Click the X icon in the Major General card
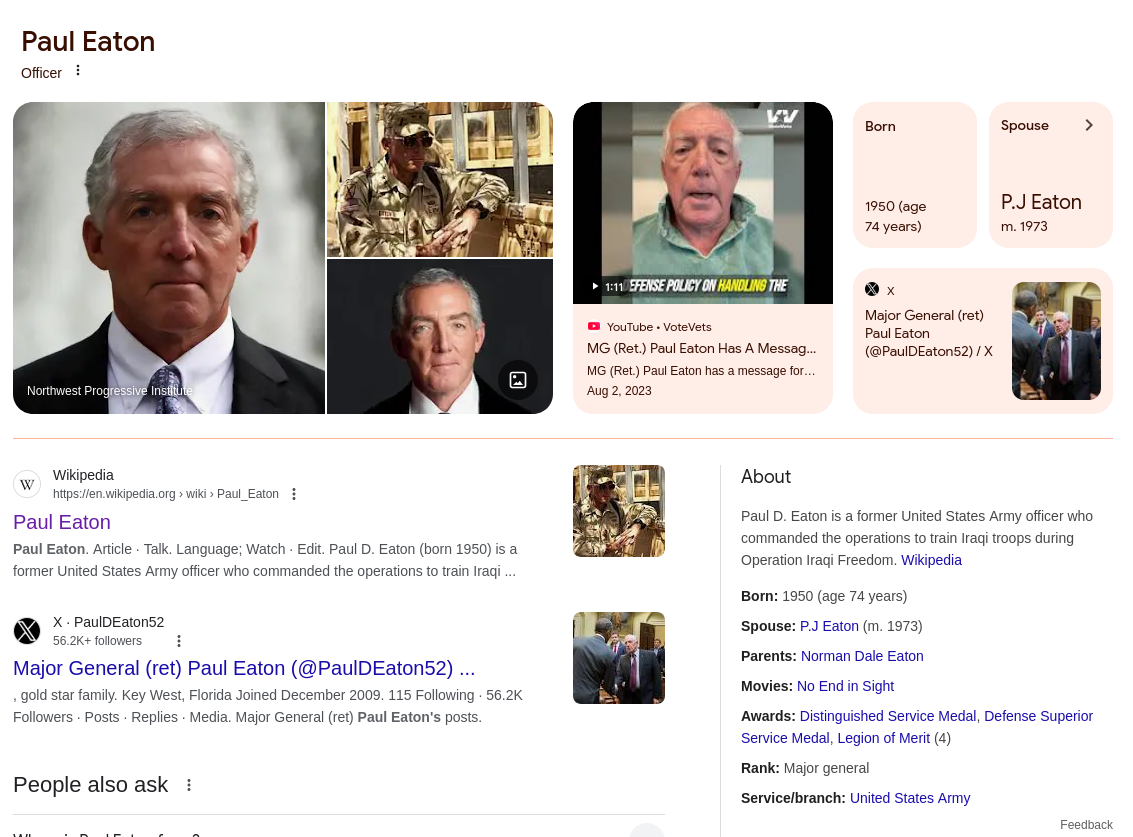The height and width of the screenshot is (837, 1133). pyautogui.click(x=872, y=289)
